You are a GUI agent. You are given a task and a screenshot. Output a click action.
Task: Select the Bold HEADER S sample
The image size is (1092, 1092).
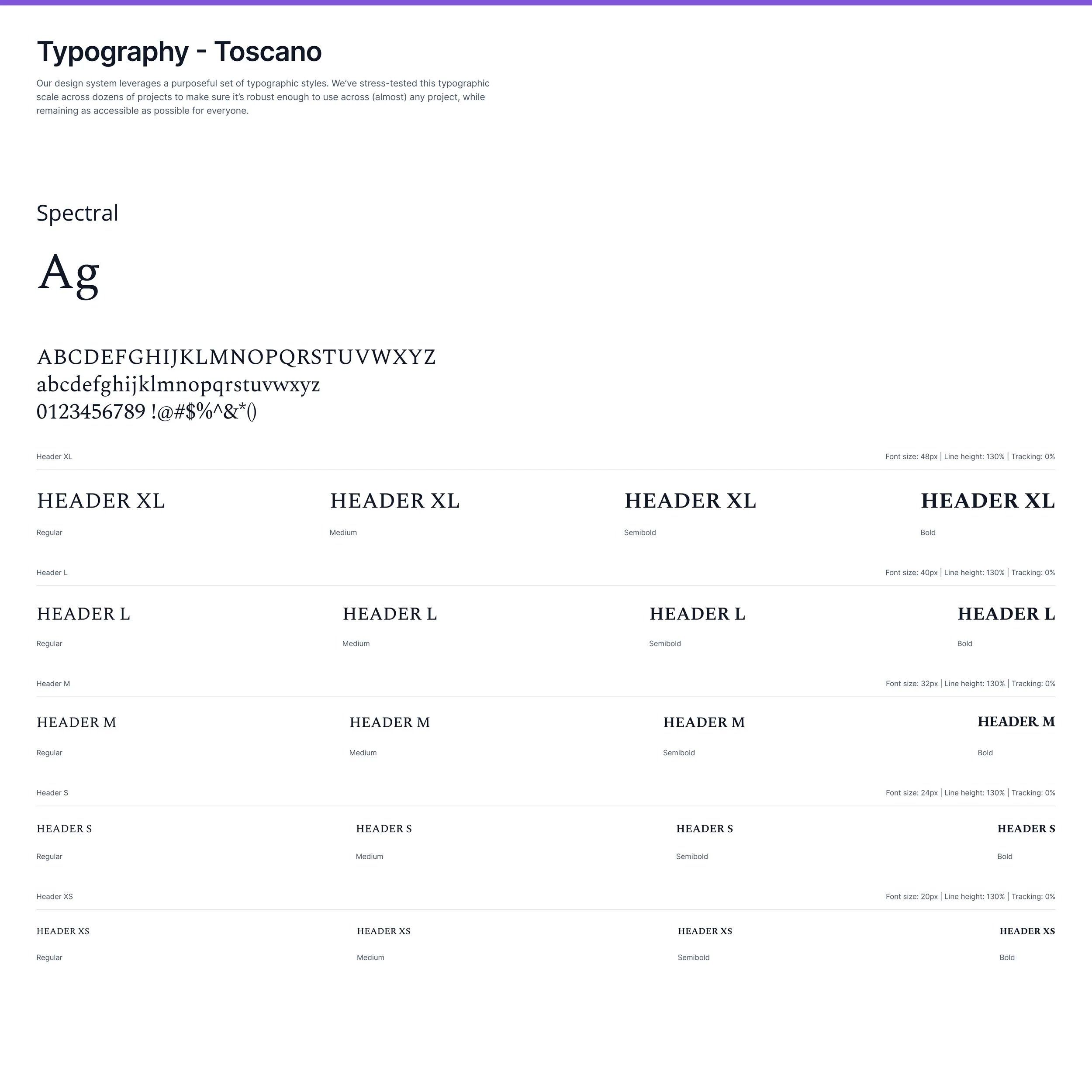click(x=1026, y=829)
